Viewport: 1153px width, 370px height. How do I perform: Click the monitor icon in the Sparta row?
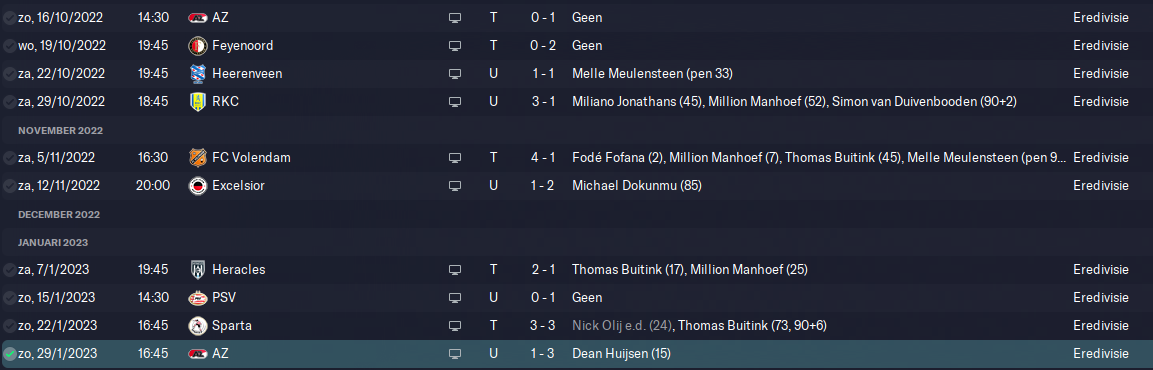point(454,326)
